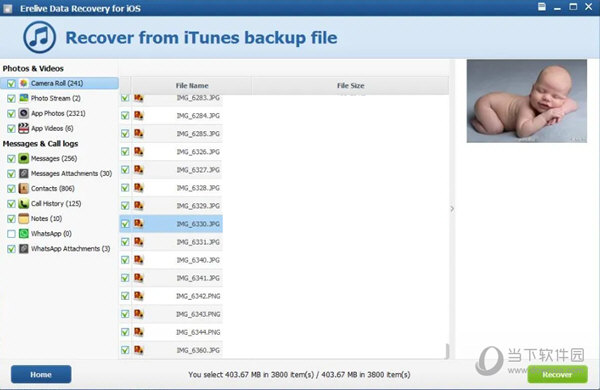Select the IMG_6360.JPG file name
Image resolution: width=600 pixels, height=390 pixels.
(198, 350)
